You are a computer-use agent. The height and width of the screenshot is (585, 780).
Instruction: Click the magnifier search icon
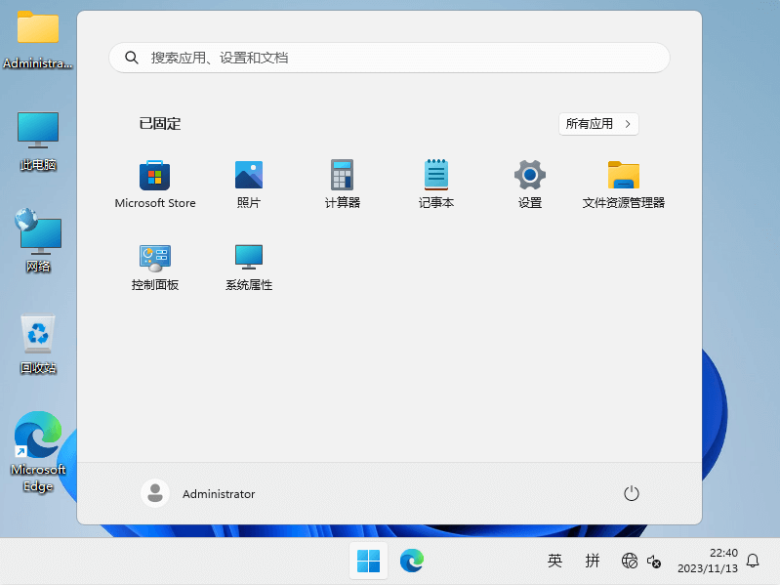point(131,58)
